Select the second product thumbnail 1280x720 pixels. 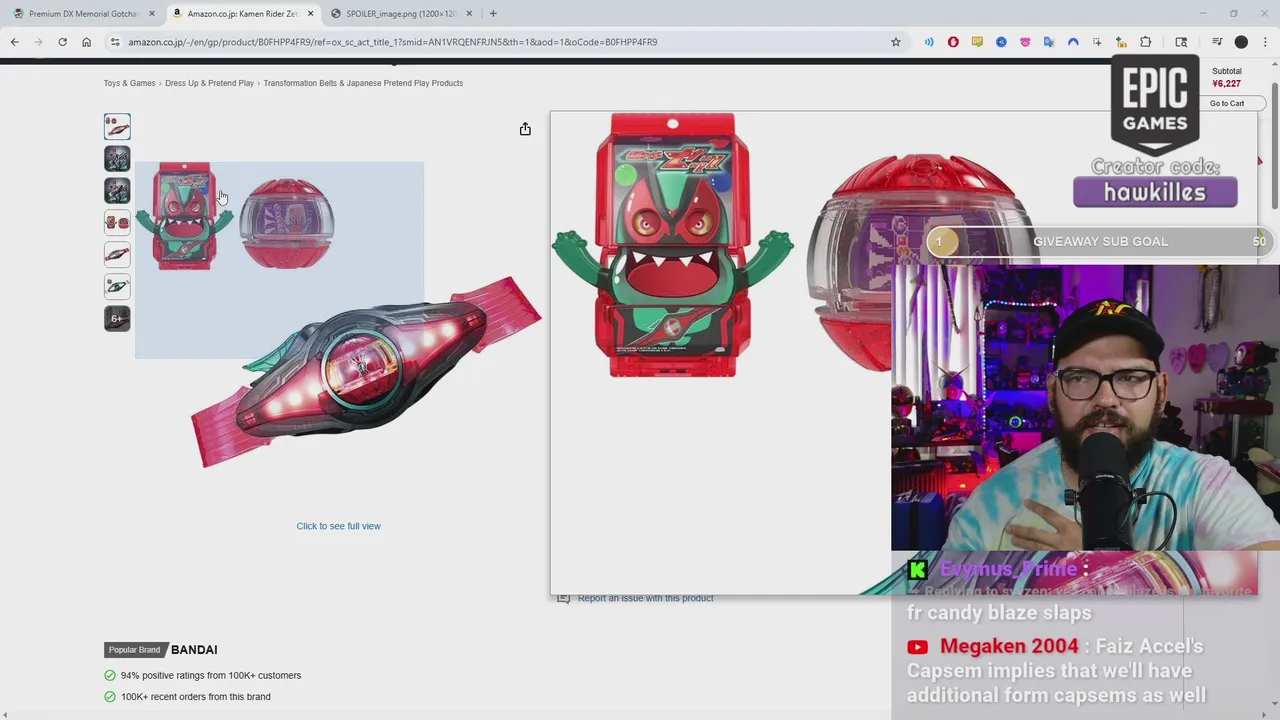(117, 159)
